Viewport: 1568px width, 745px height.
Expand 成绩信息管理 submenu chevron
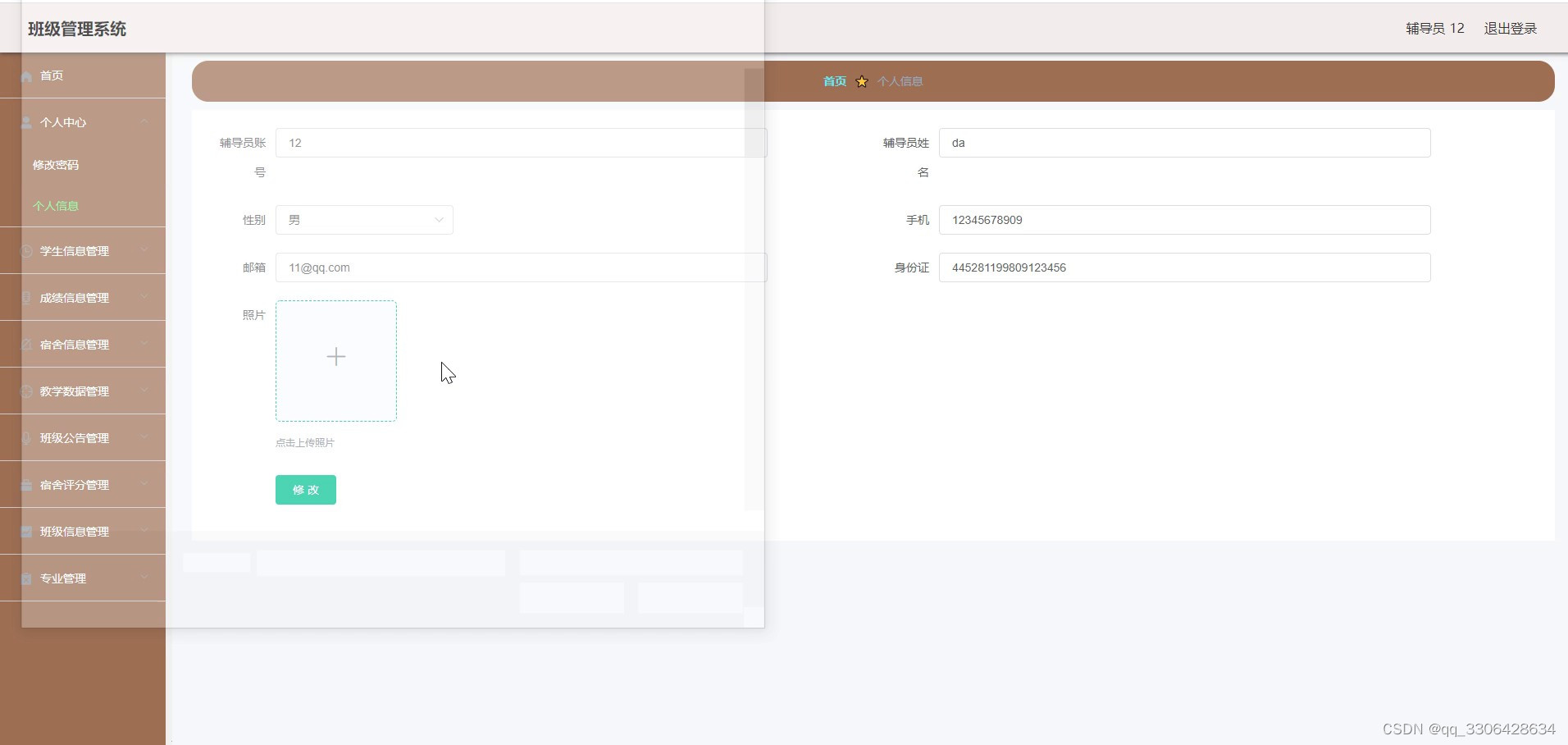tap(144, 297)
